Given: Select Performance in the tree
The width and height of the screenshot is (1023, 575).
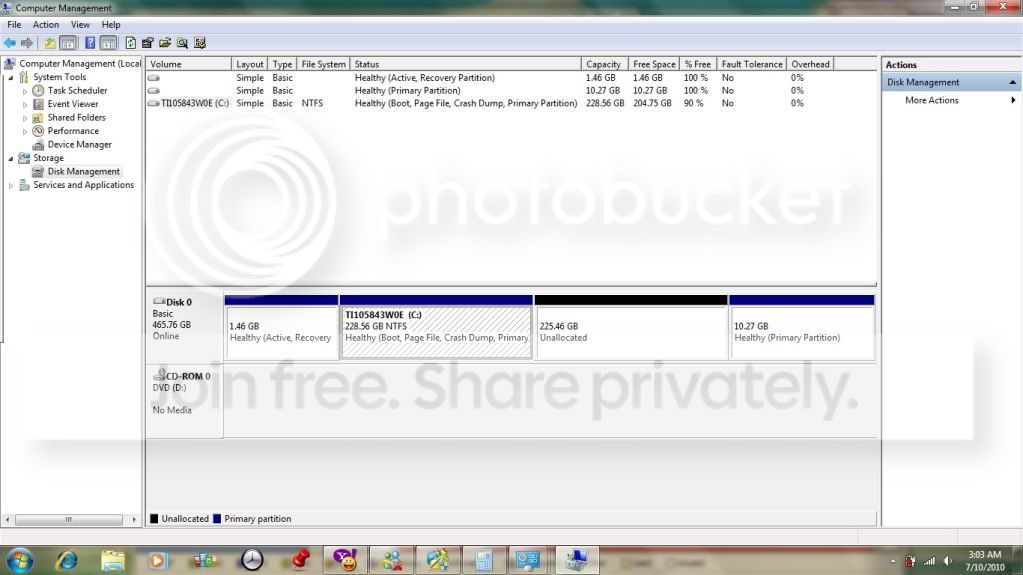Looking at the screenshot, I should [x=73, y=131].
